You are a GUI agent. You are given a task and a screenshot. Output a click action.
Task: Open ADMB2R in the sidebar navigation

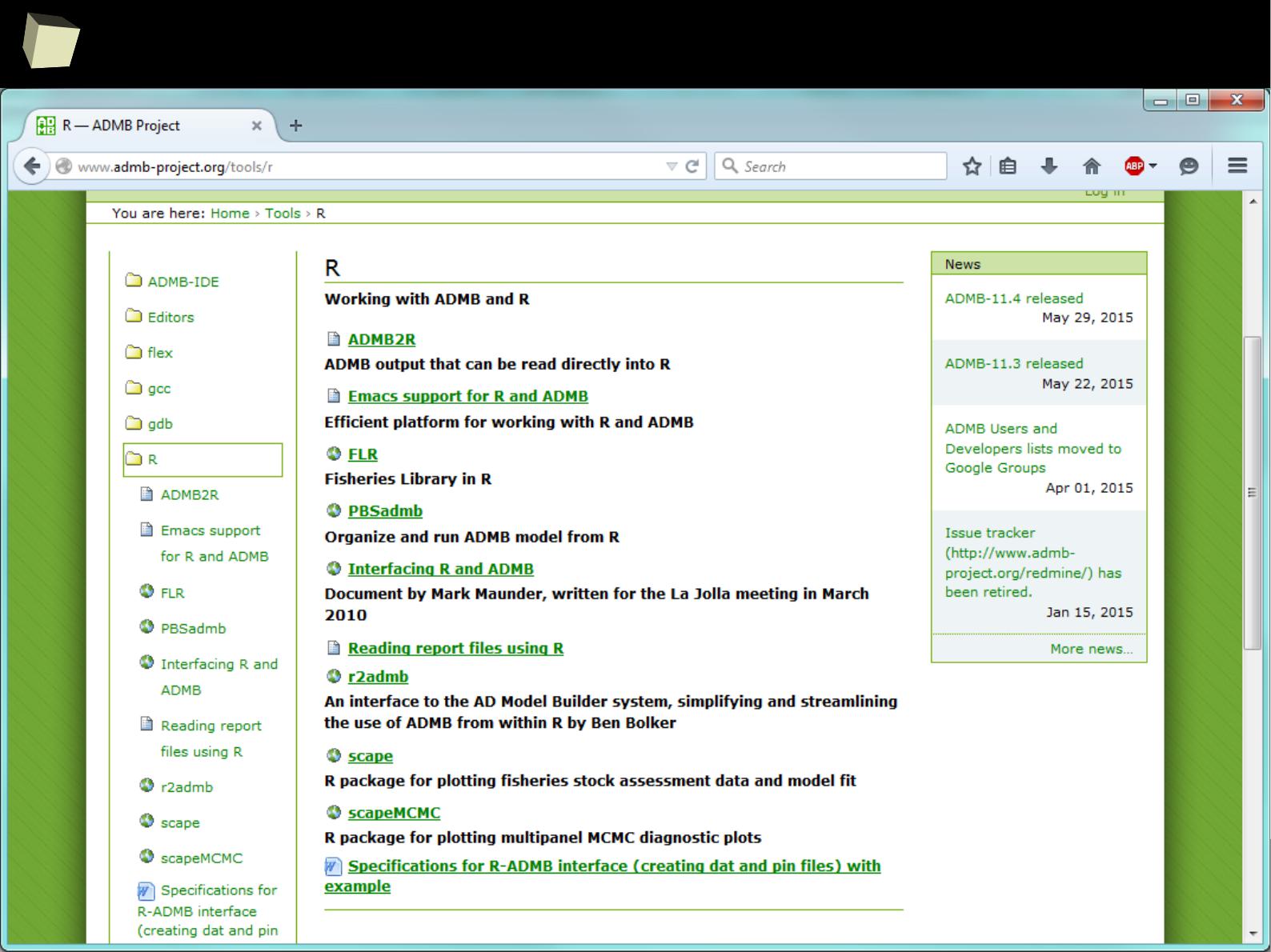pos(190,494)
